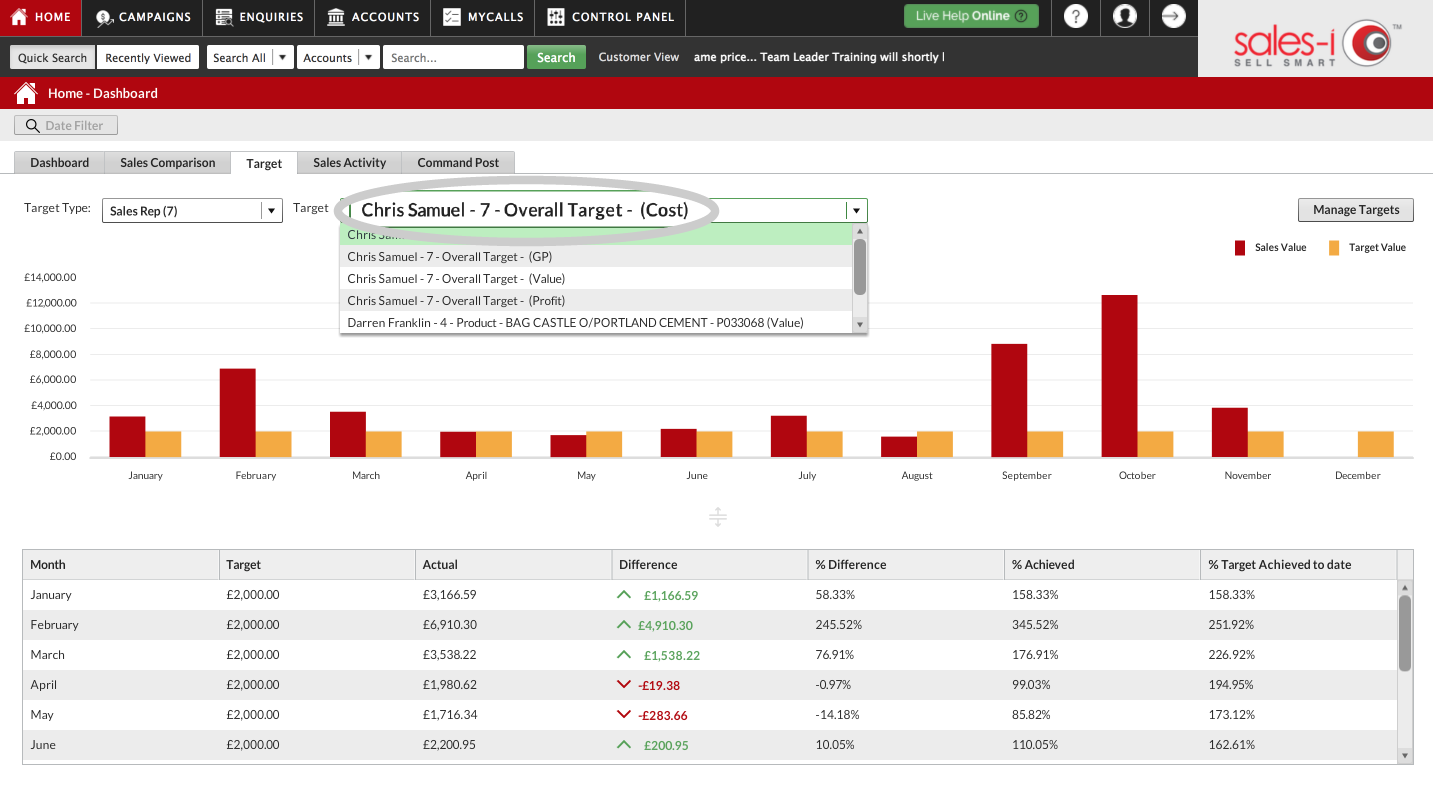This screenshot has width=1433, height=795.
Task: Click the Customer View link
Action: pos(639,57)
